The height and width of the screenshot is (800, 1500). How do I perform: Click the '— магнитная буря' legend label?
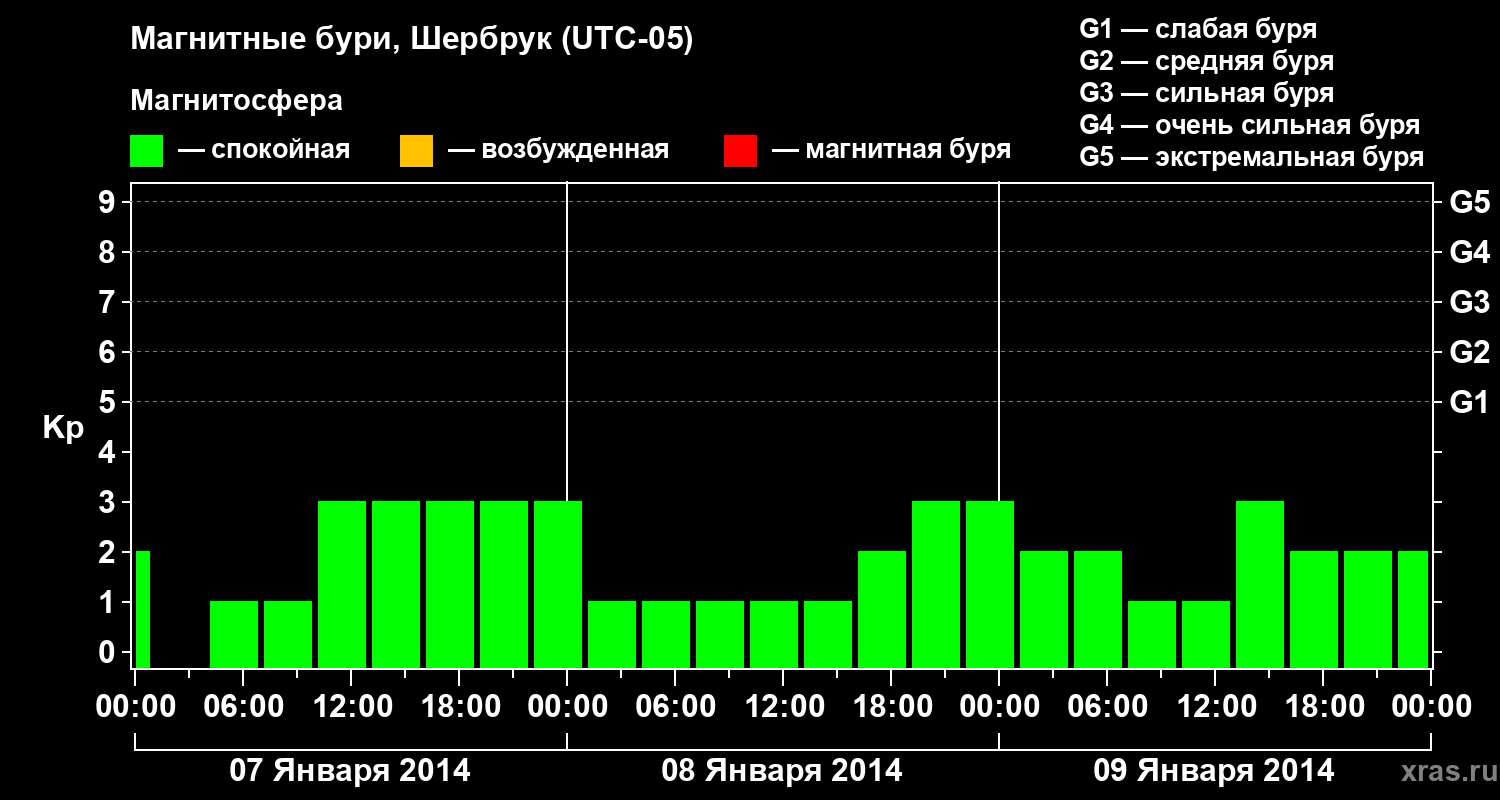(892, 151)
